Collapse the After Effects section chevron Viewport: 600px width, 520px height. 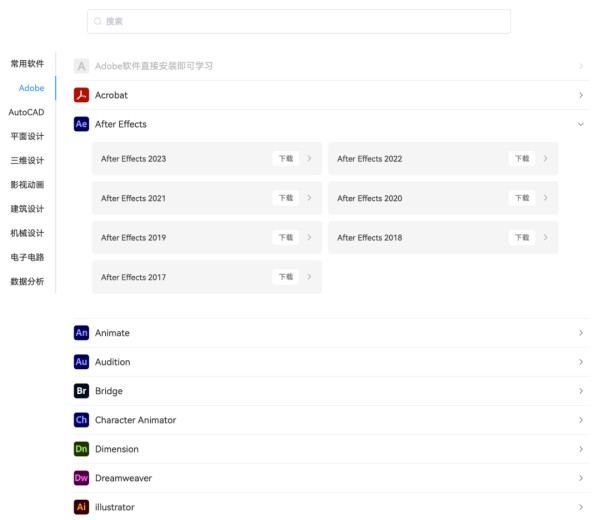[580, 124]
